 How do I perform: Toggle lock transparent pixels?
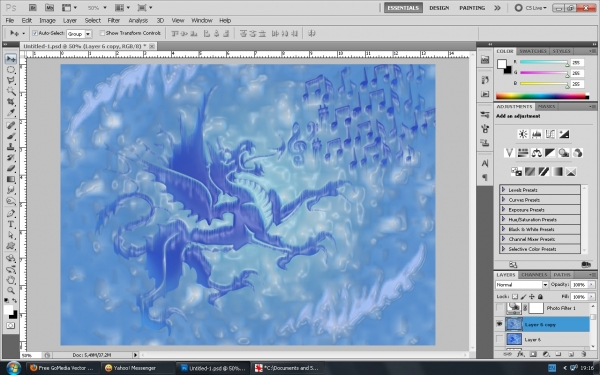click(x=515, y=297)
